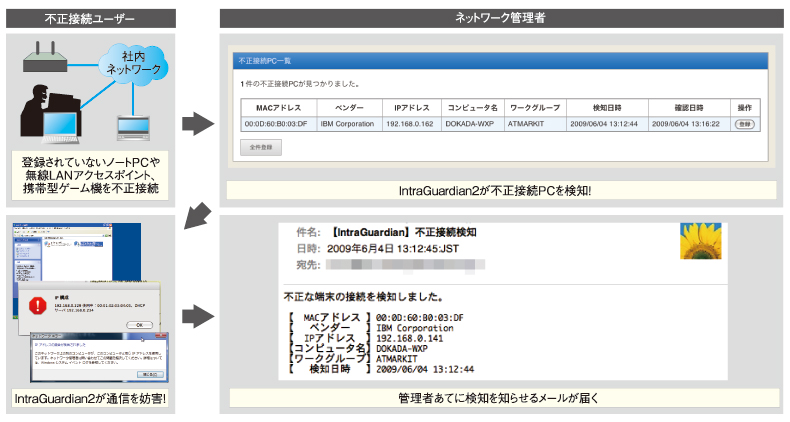Screen dimensions: 790x422
Task: Select the hacker with laptop icon
Action: pos(50,115)
